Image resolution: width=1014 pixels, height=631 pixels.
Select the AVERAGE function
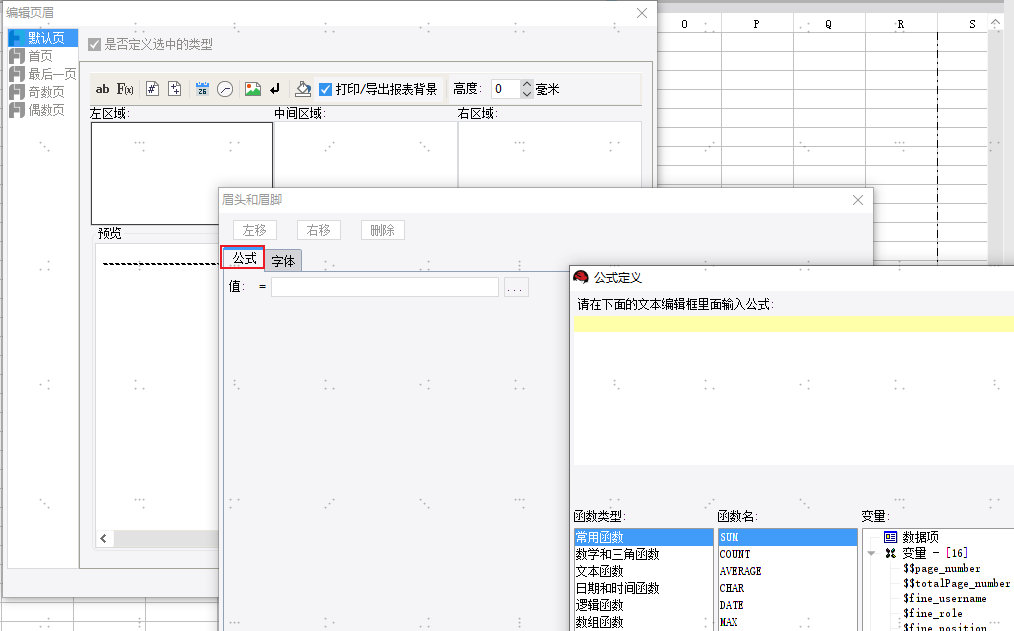click(788, 572)
